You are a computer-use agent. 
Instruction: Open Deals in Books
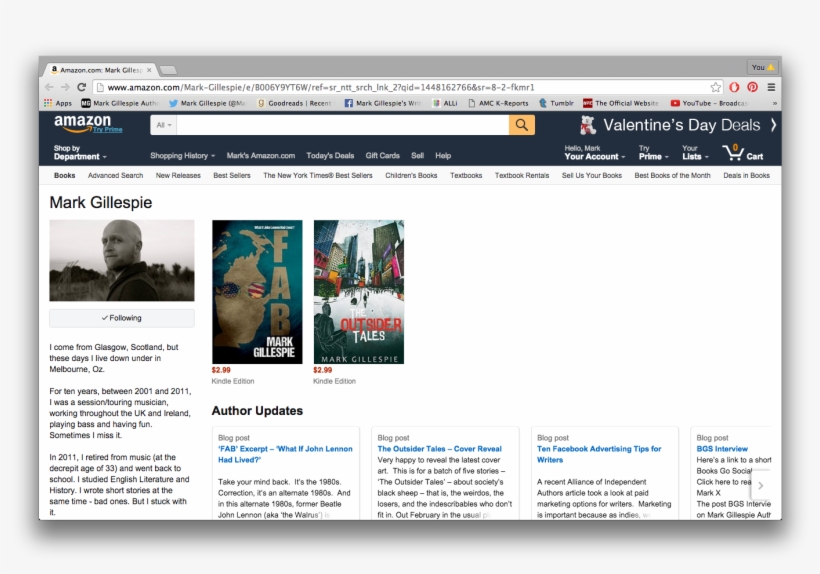(746, 176)
